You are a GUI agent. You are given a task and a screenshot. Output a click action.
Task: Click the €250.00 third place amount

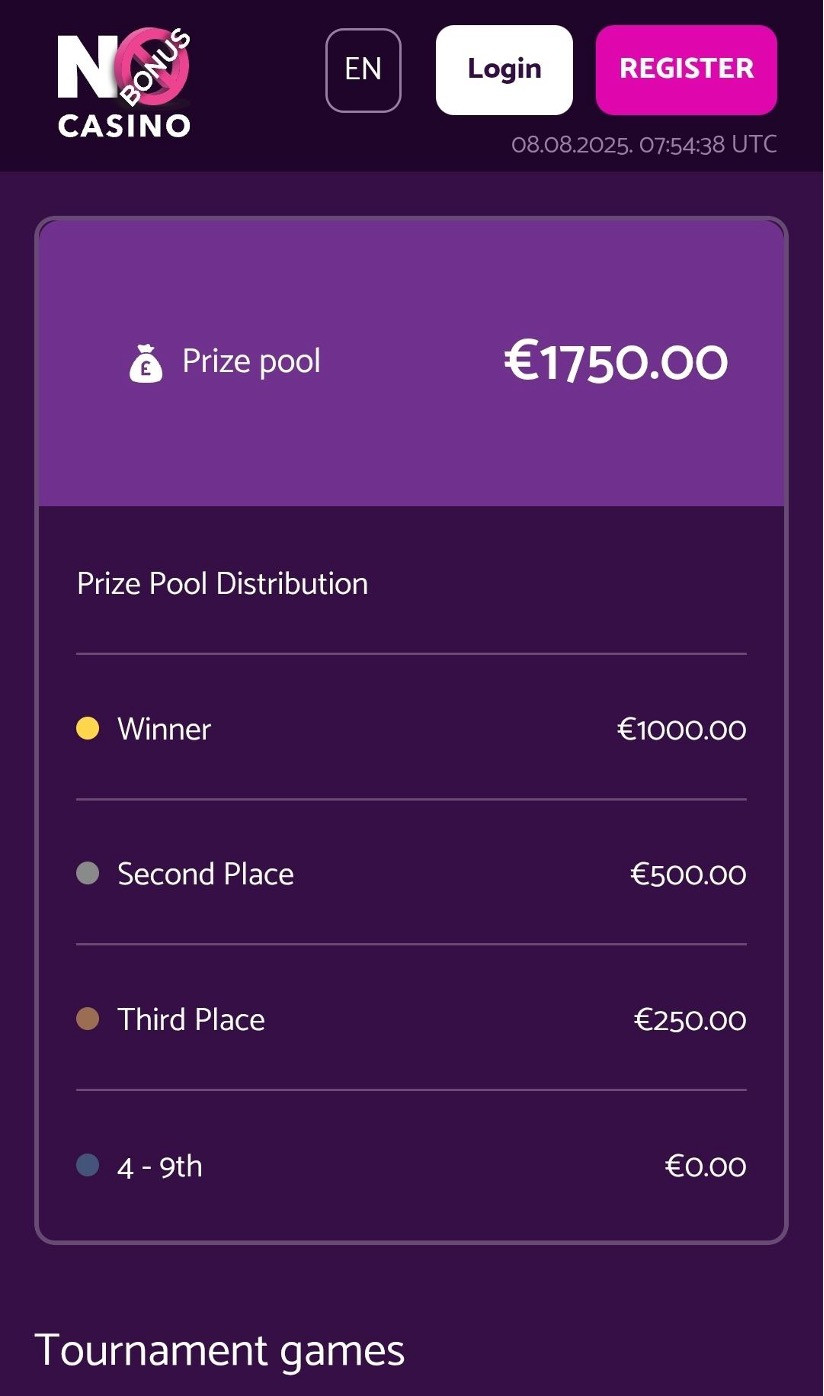point(690,1020)
